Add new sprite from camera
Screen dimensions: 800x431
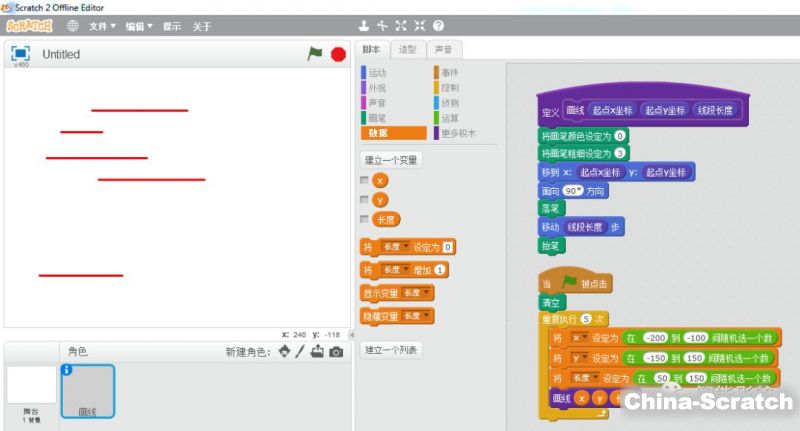pyautogui.click(x=336, y=352)
